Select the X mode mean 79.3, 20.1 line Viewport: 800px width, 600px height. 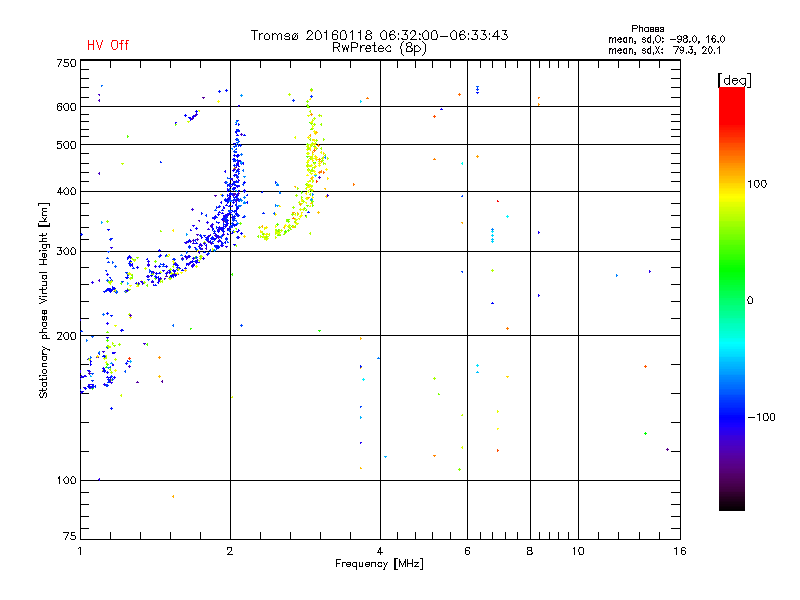[665, 50]
